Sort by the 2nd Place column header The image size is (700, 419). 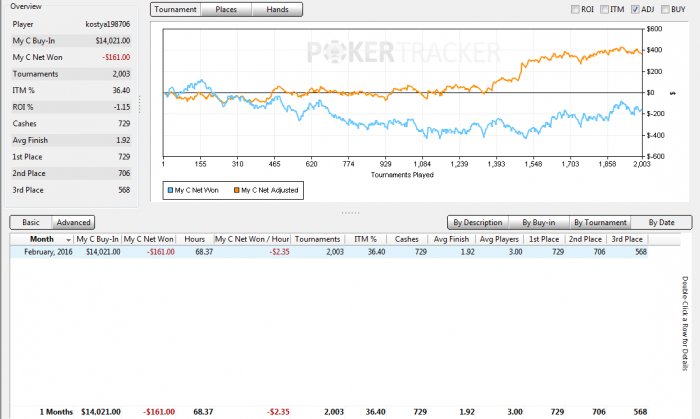pyautogui.click(x=585, y=239)
